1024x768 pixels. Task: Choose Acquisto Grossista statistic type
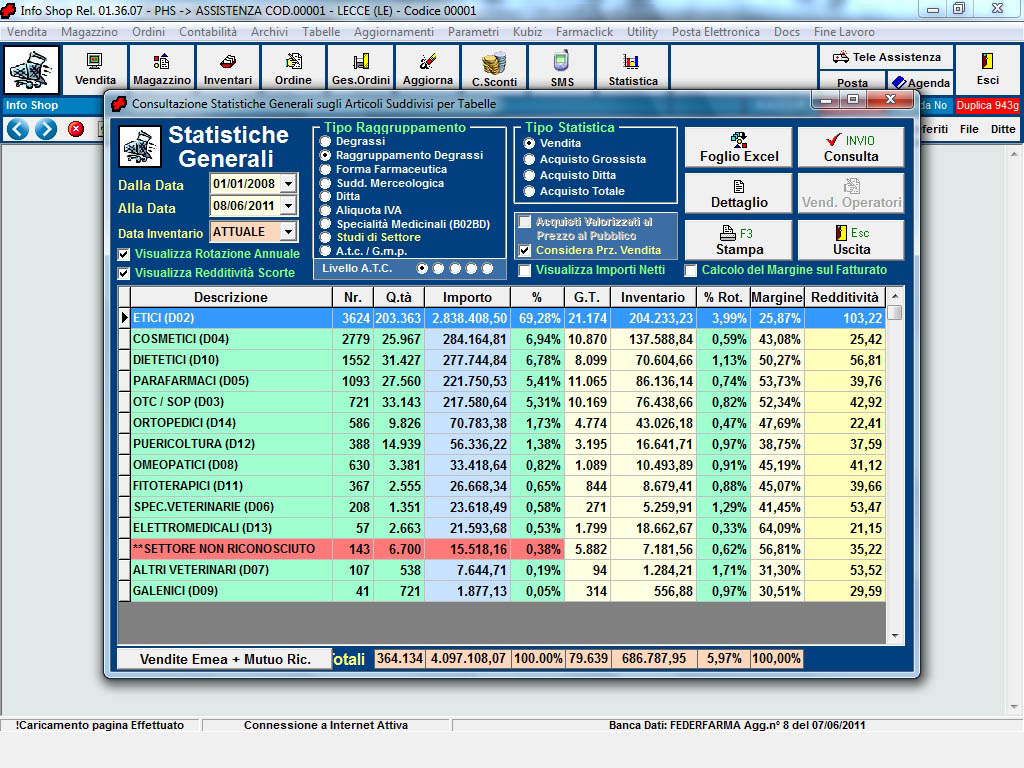click(529, 159)
